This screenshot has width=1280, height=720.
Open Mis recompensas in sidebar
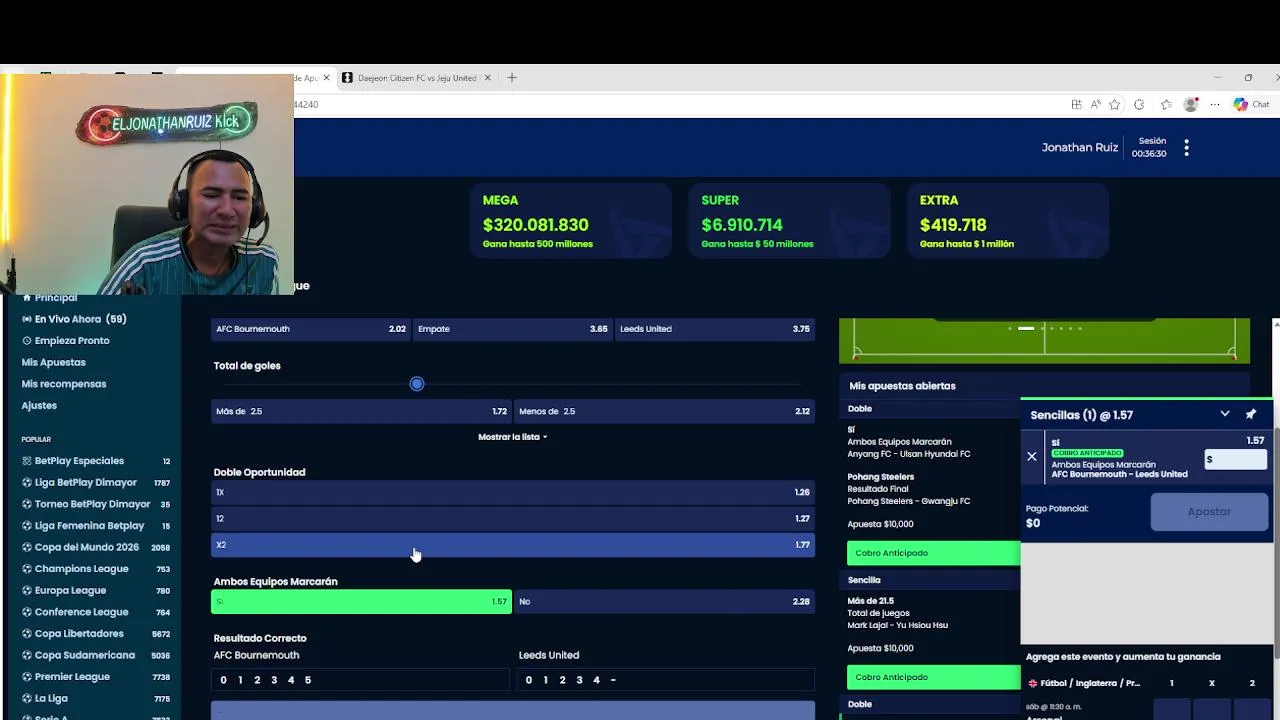point(64,384)
